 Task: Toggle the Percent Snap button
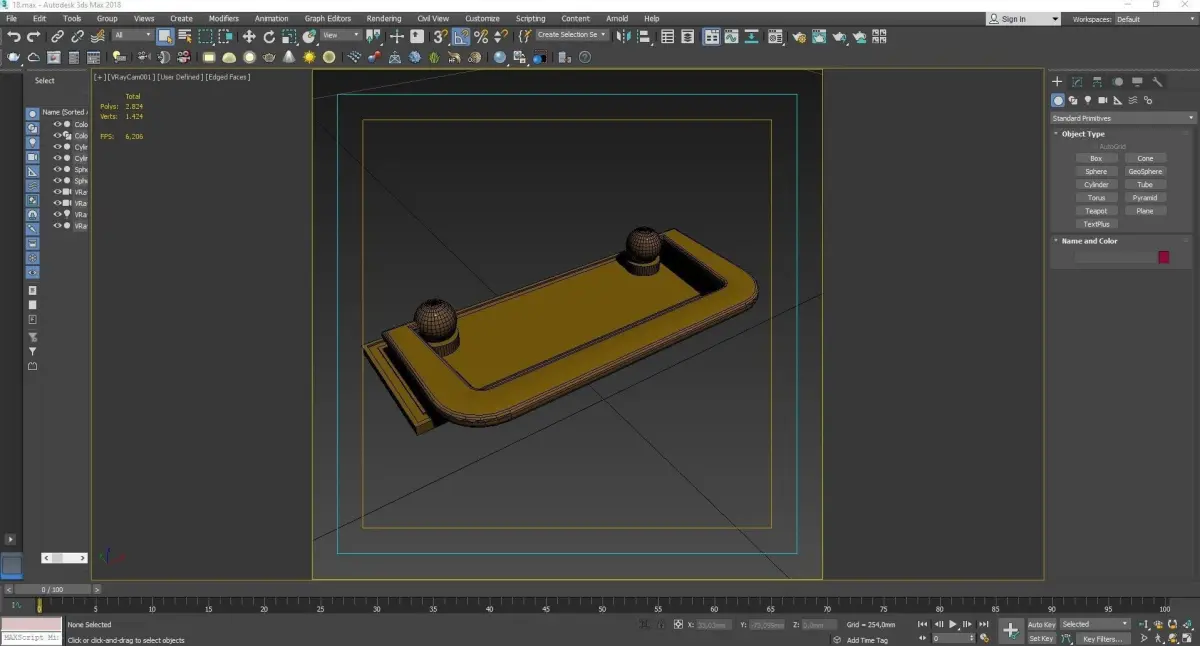click(481, 36)
